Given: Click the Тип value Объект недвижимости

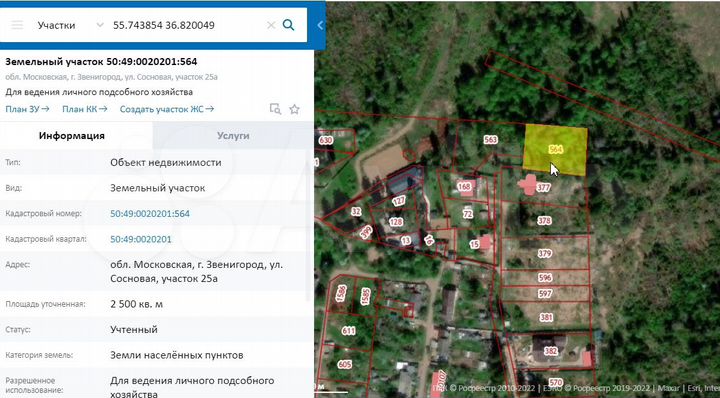Looking at the screenshot, I should tap(166, 163).
